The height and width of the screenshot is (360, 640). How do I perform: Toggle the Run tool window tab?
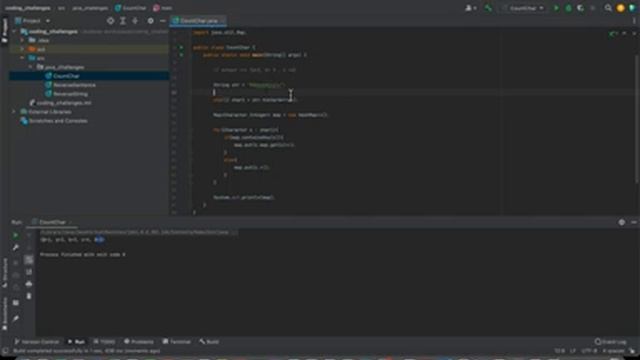click(76, 341)
